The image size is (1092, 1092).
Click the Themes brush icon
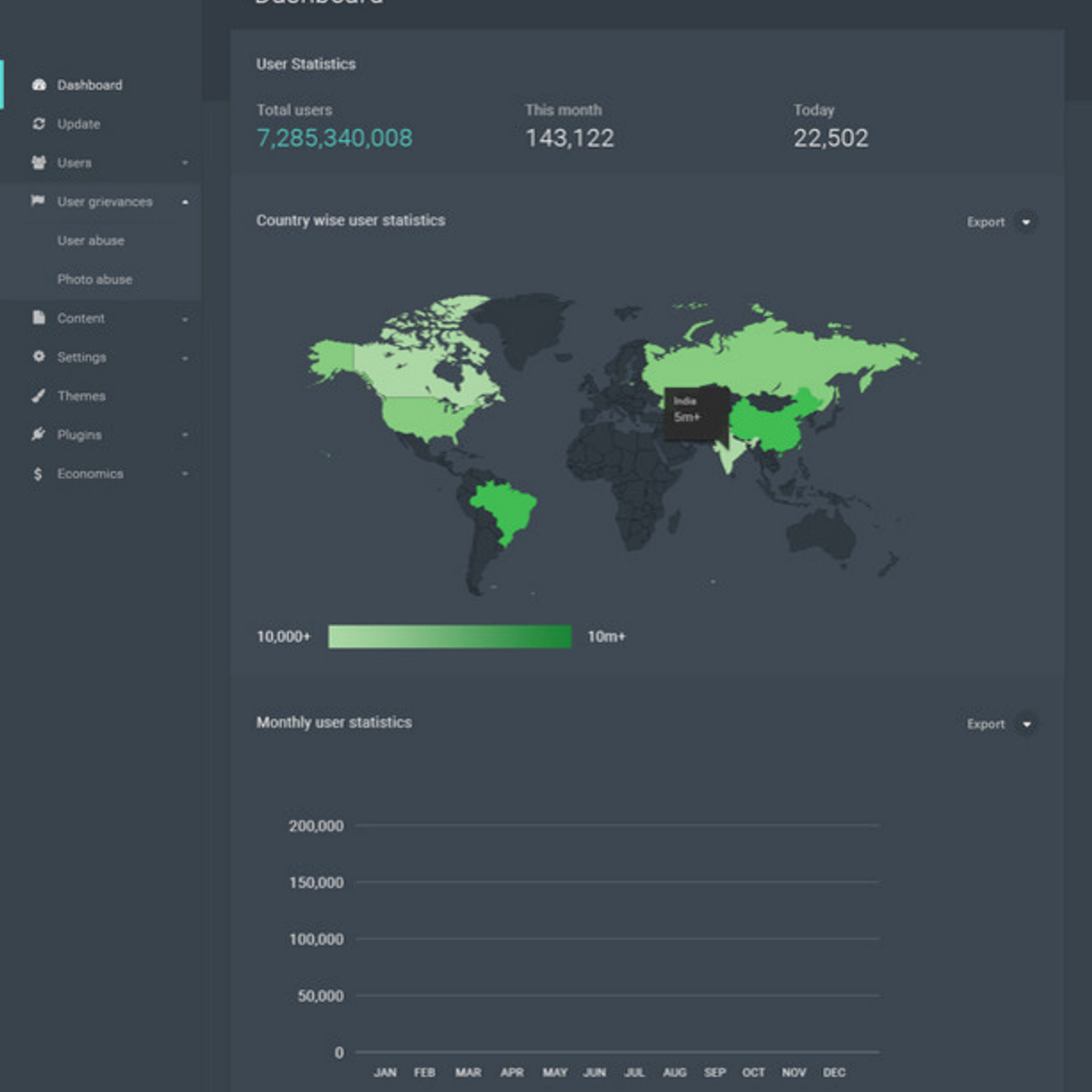pos(39,395)
